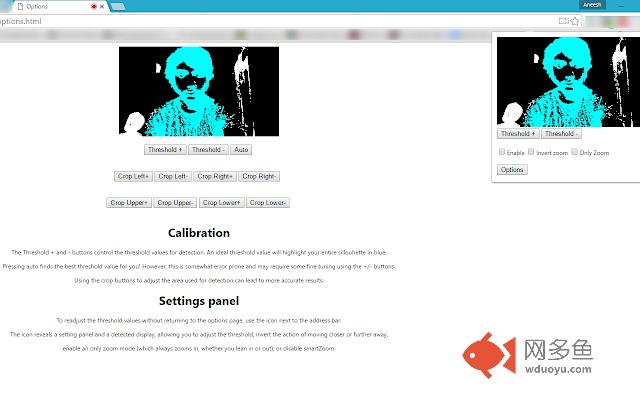Click Threshold + in the extension popup
The image size is (640, 400).
(518, 134)
